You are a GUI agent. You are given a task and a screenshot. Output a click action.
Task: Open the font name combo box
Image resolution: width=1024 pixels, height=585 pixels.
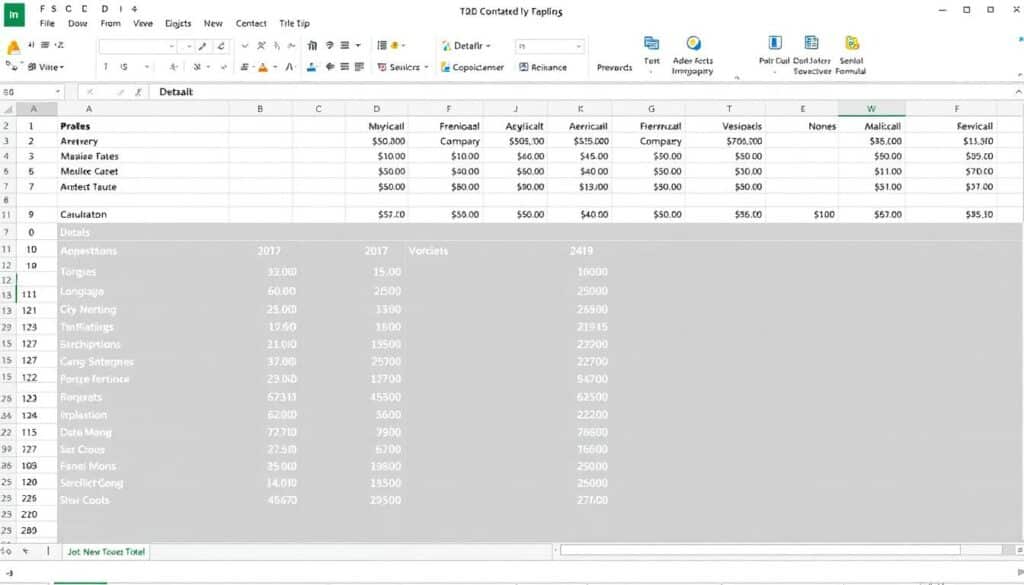137,46
